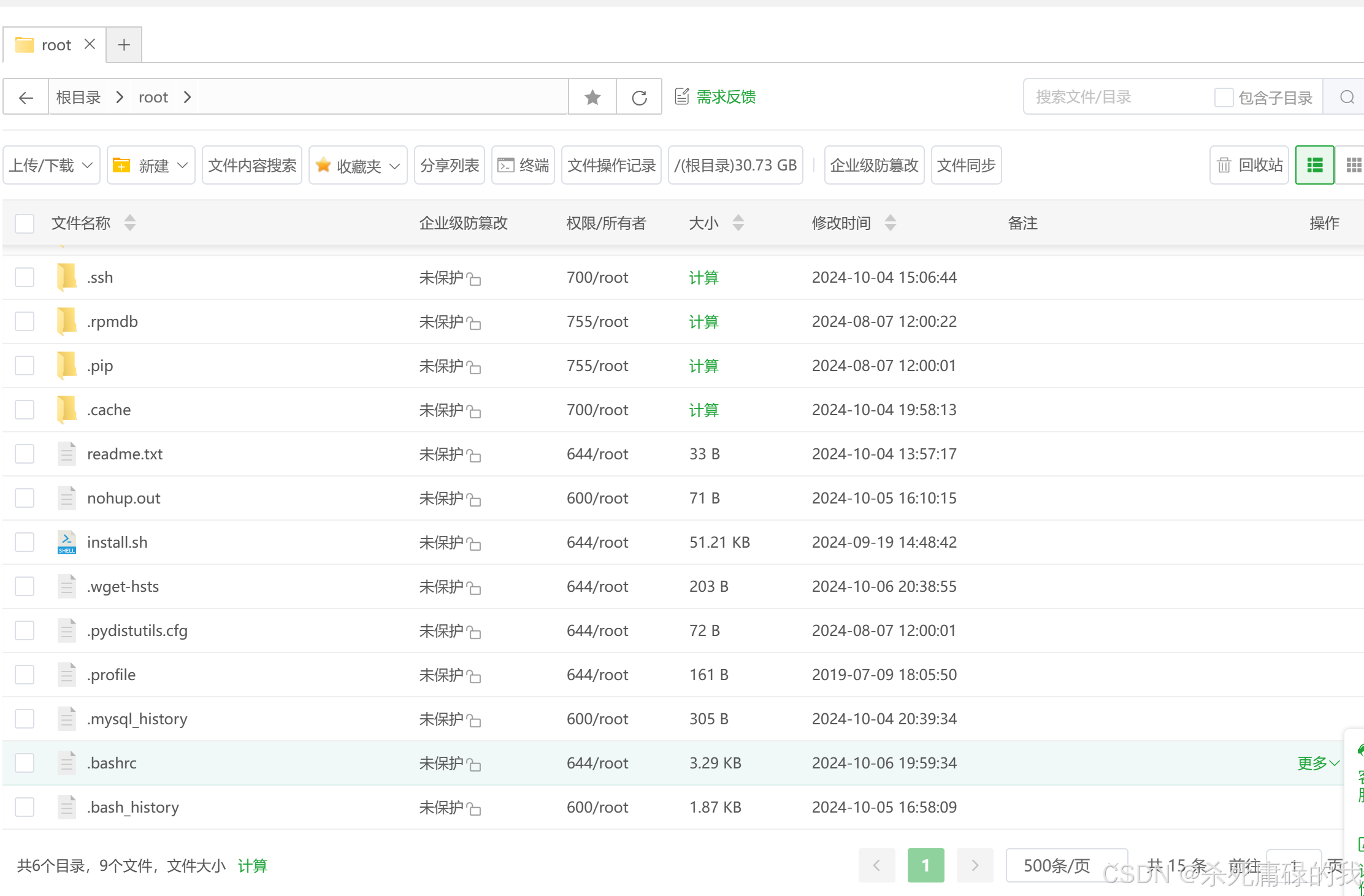Refresh the file list
Screen dimensions: 1364x896
coord(639,97)
